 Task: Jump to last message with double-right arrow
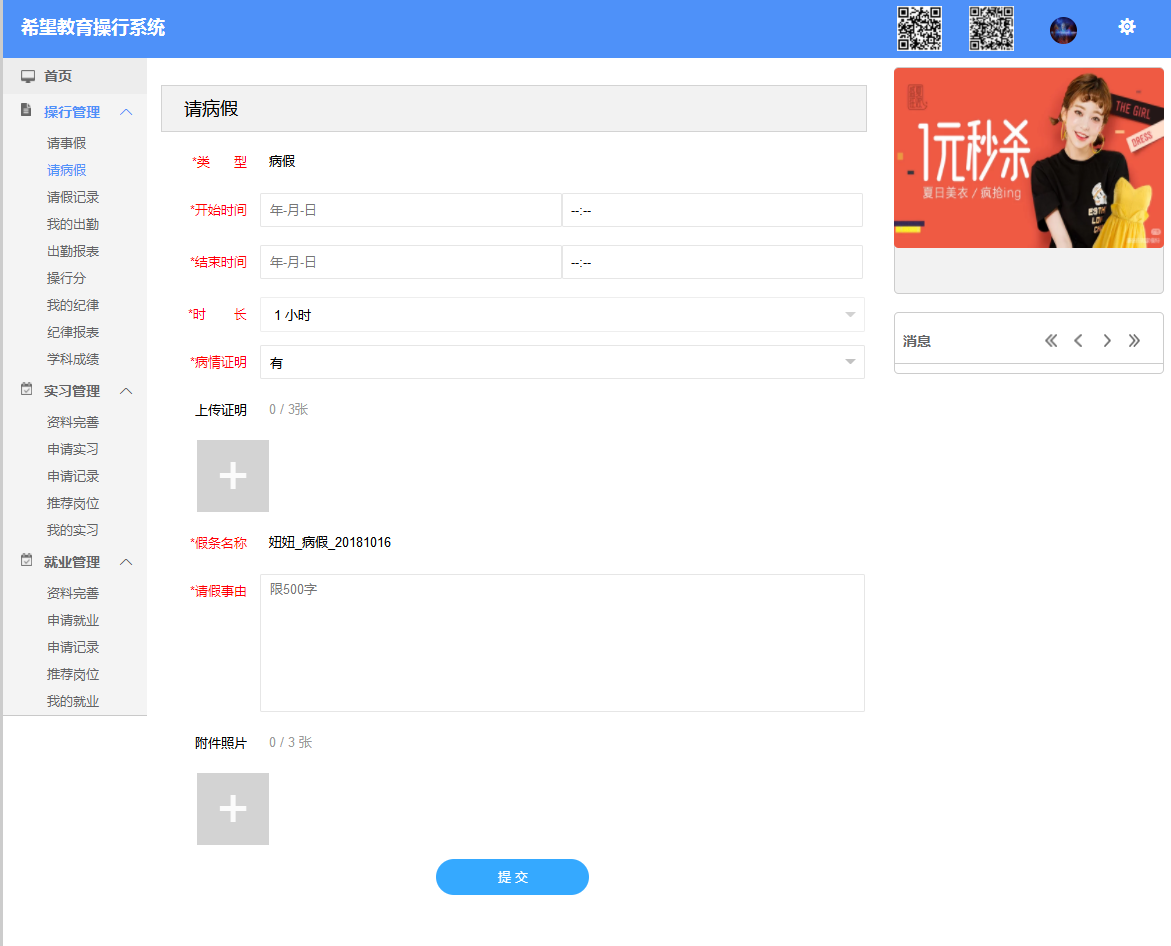coord(1134,341)
